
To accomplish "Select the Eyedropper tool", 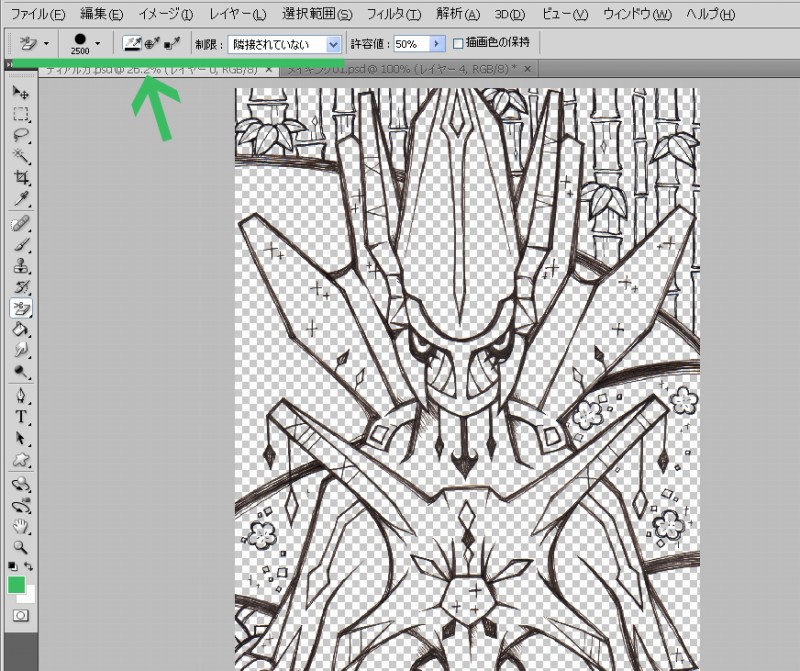I will tap(20, 198).
